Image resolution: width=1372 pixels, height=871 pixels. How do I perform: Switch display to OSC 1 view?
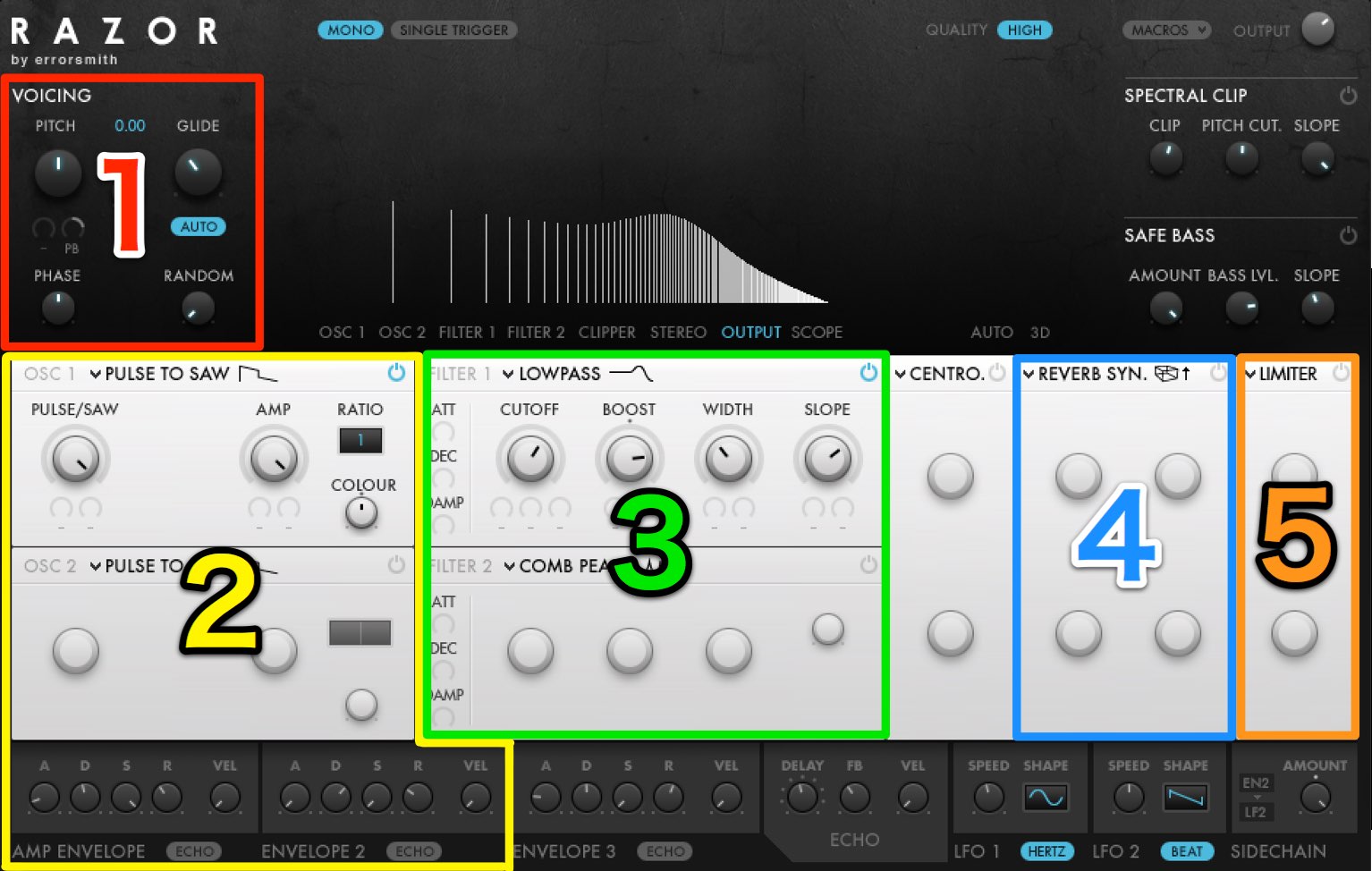(342, 333)
